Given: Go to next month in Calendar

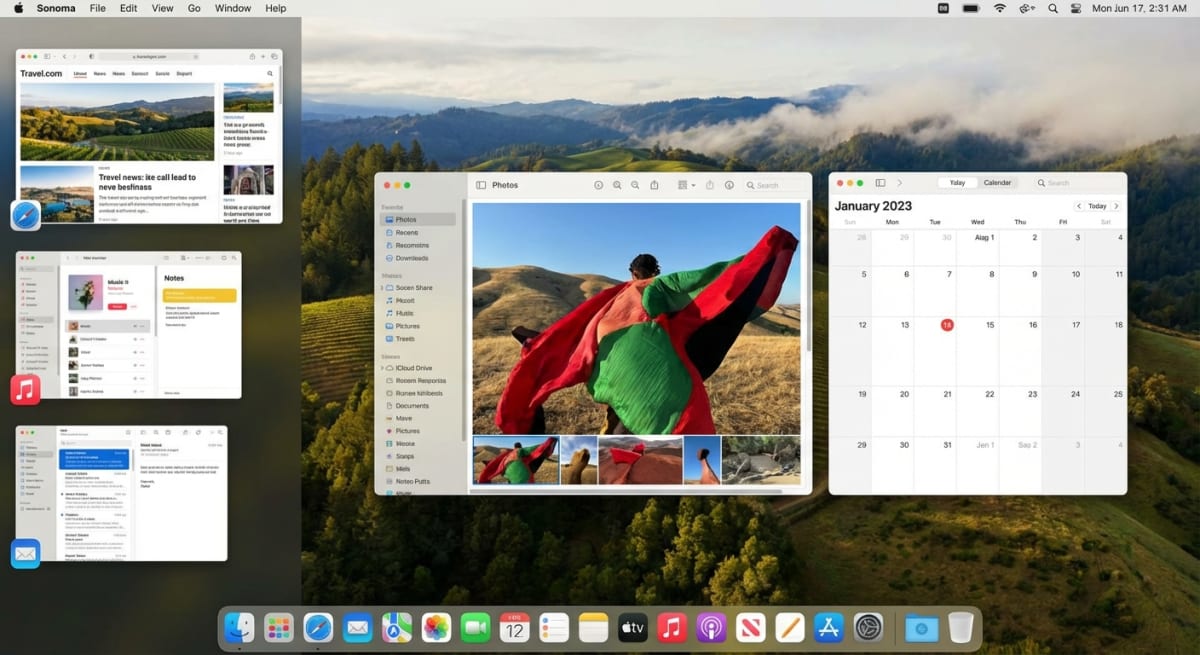Looking at the screenshot, I should pyautogui.click(x=1116, y=206).
